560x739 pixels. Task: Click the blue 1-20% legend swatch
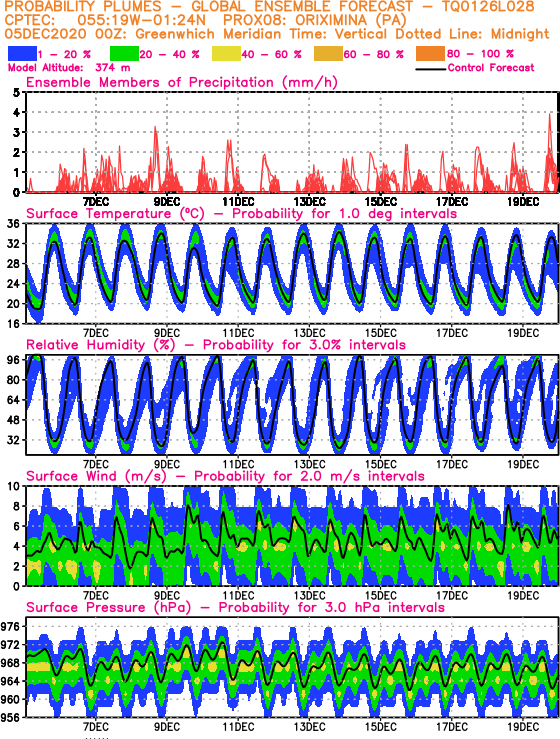(x=22, y=53)
